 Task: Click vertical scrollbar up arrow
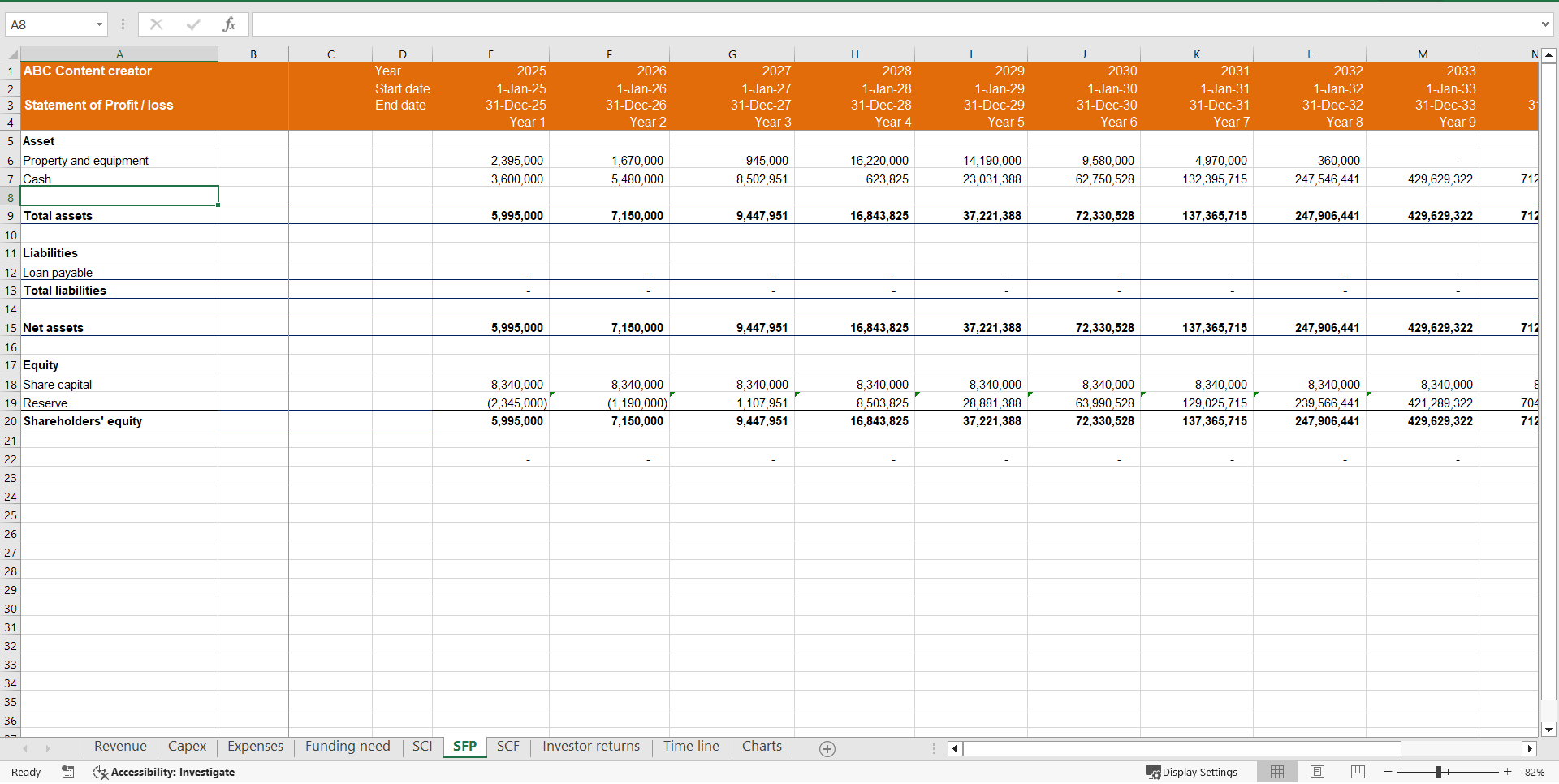(1548, 55)
